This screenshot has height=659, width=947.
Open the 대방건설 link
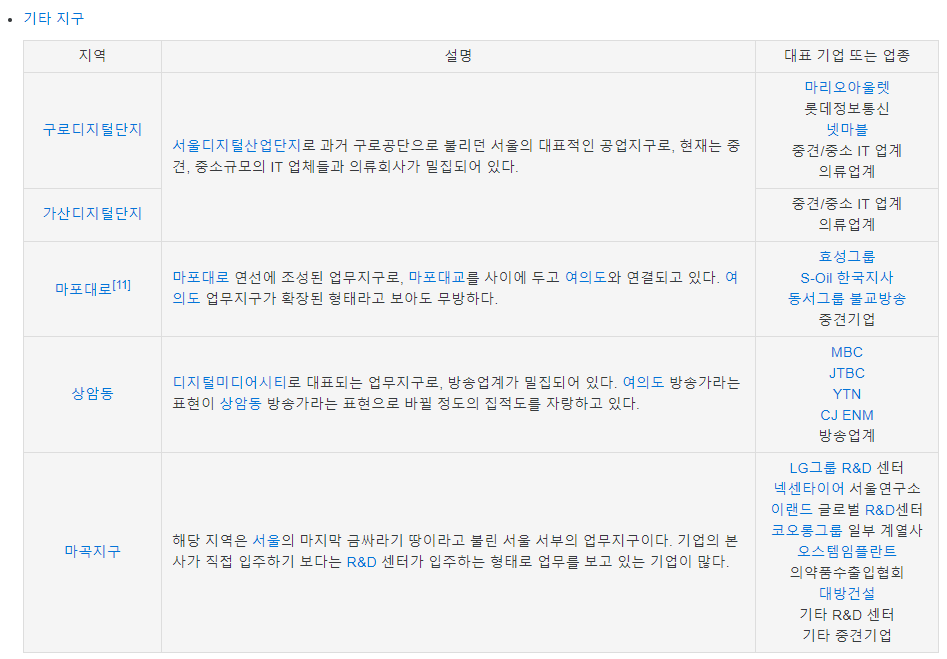click(847, 593)
